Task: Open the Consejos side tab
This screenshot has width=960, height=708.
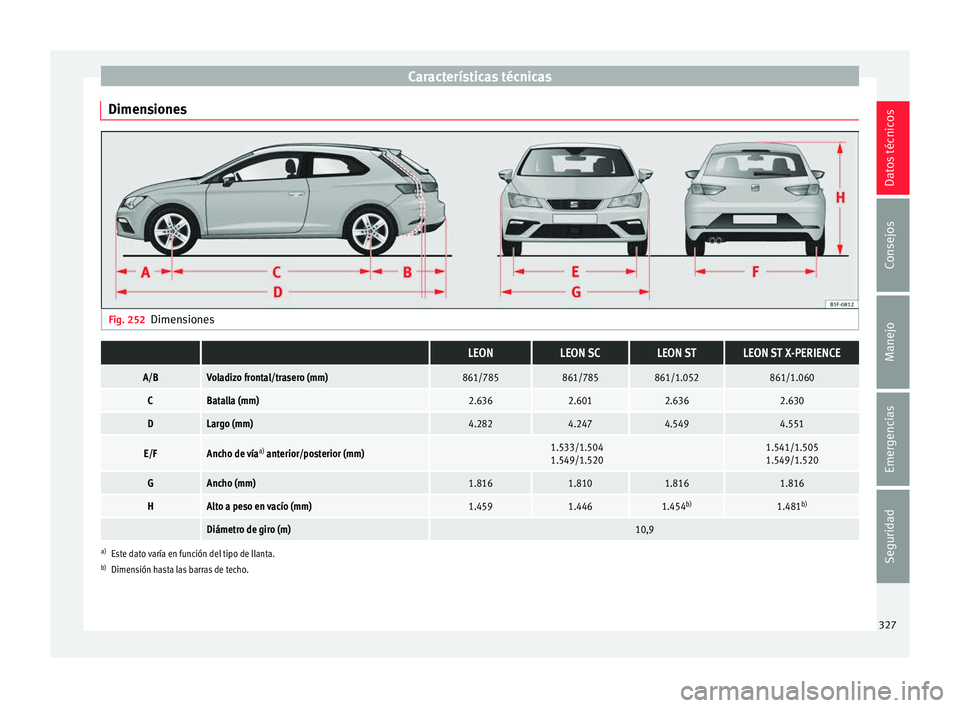Action: [x=892, y=244]
